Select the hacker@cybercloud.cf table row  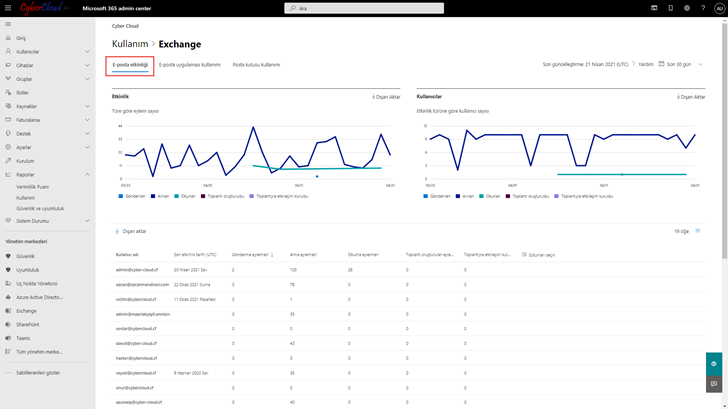(x=409, y=358)
